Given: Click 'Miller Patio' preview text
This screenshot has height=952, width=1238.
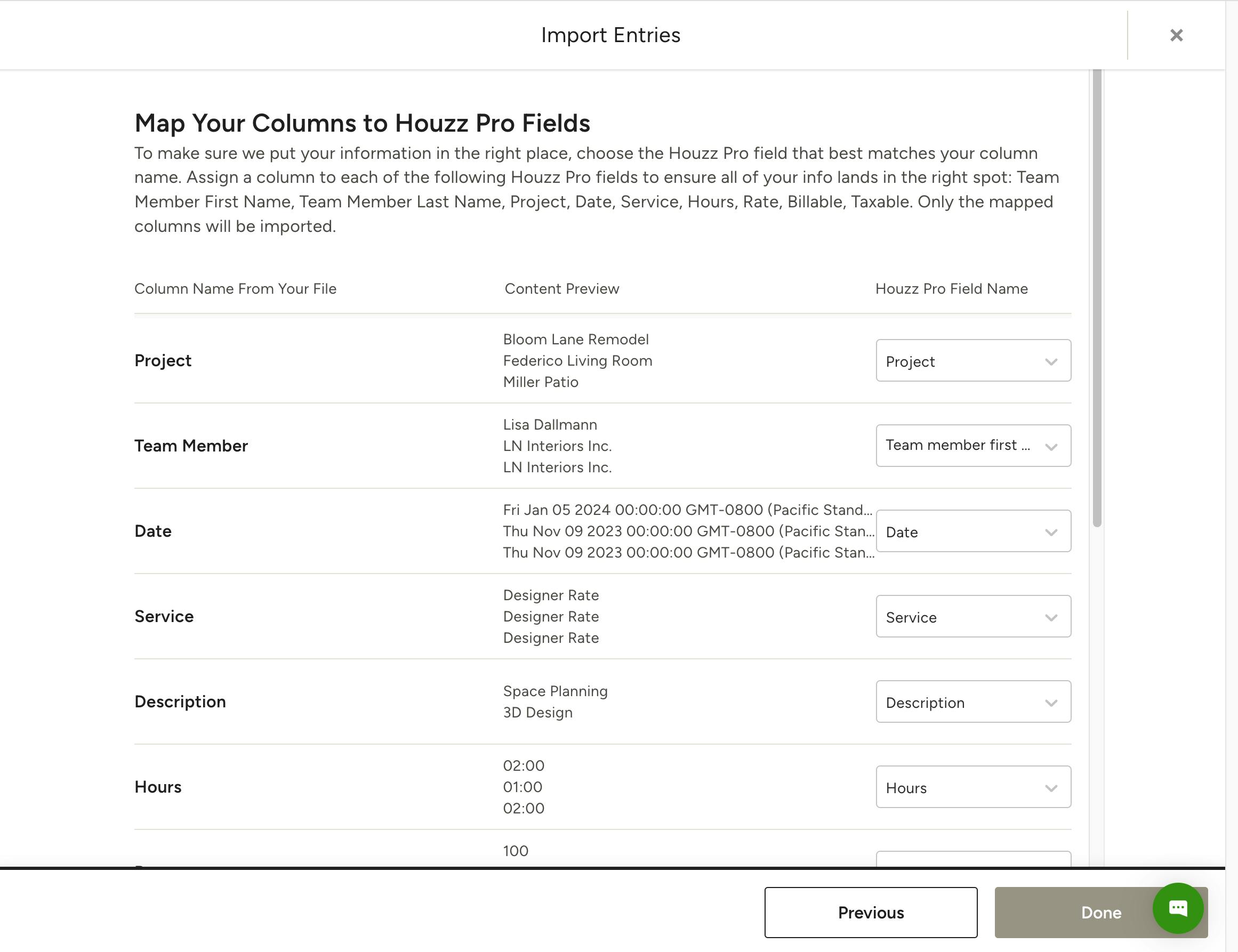Looking at the screenshot, I should tap(541, 382).
